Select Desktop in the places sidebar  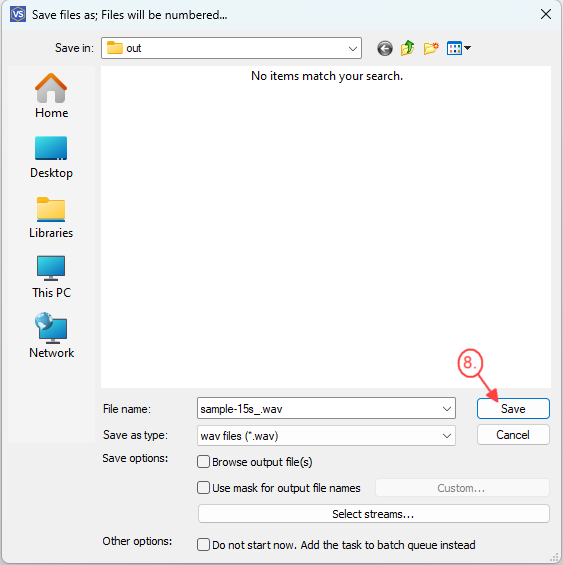51,157
